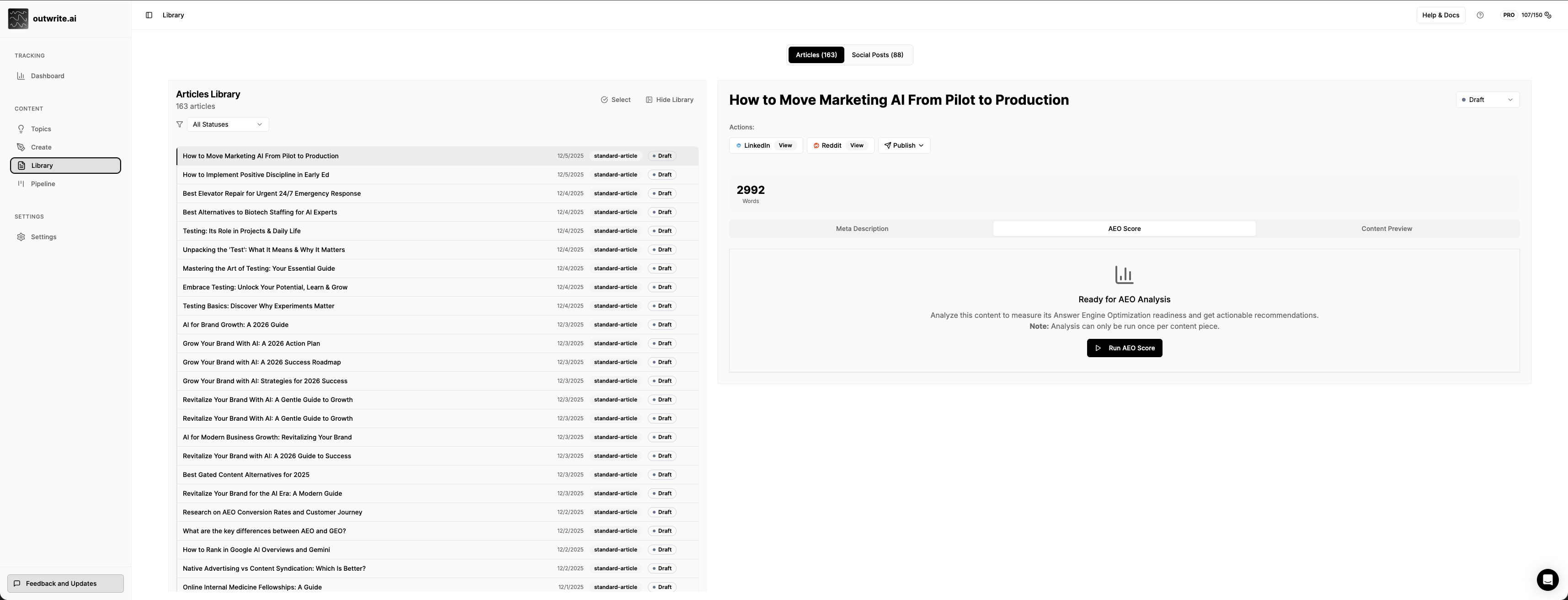
Task: Open the Dashboard chart icon
Action: (x=21, y=76)
